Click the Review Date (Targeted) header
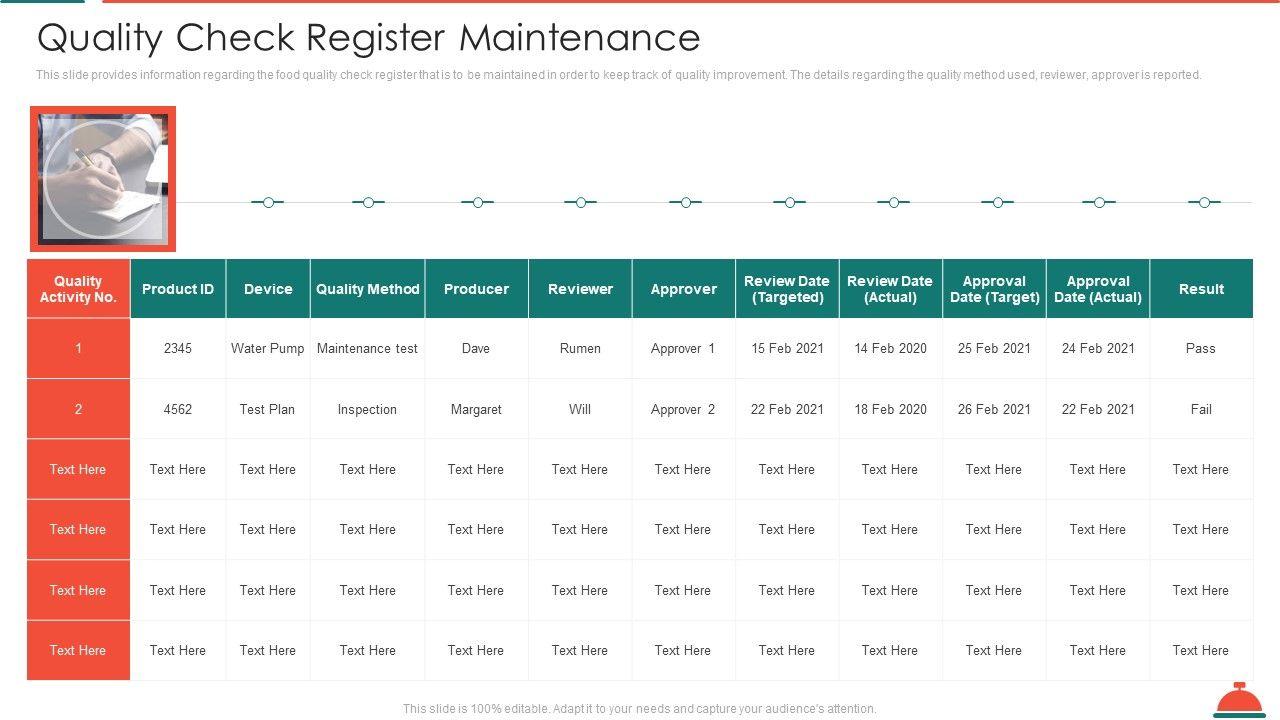Image resolution: width=1280 pixels, height=720 pixels. point(787,289)
